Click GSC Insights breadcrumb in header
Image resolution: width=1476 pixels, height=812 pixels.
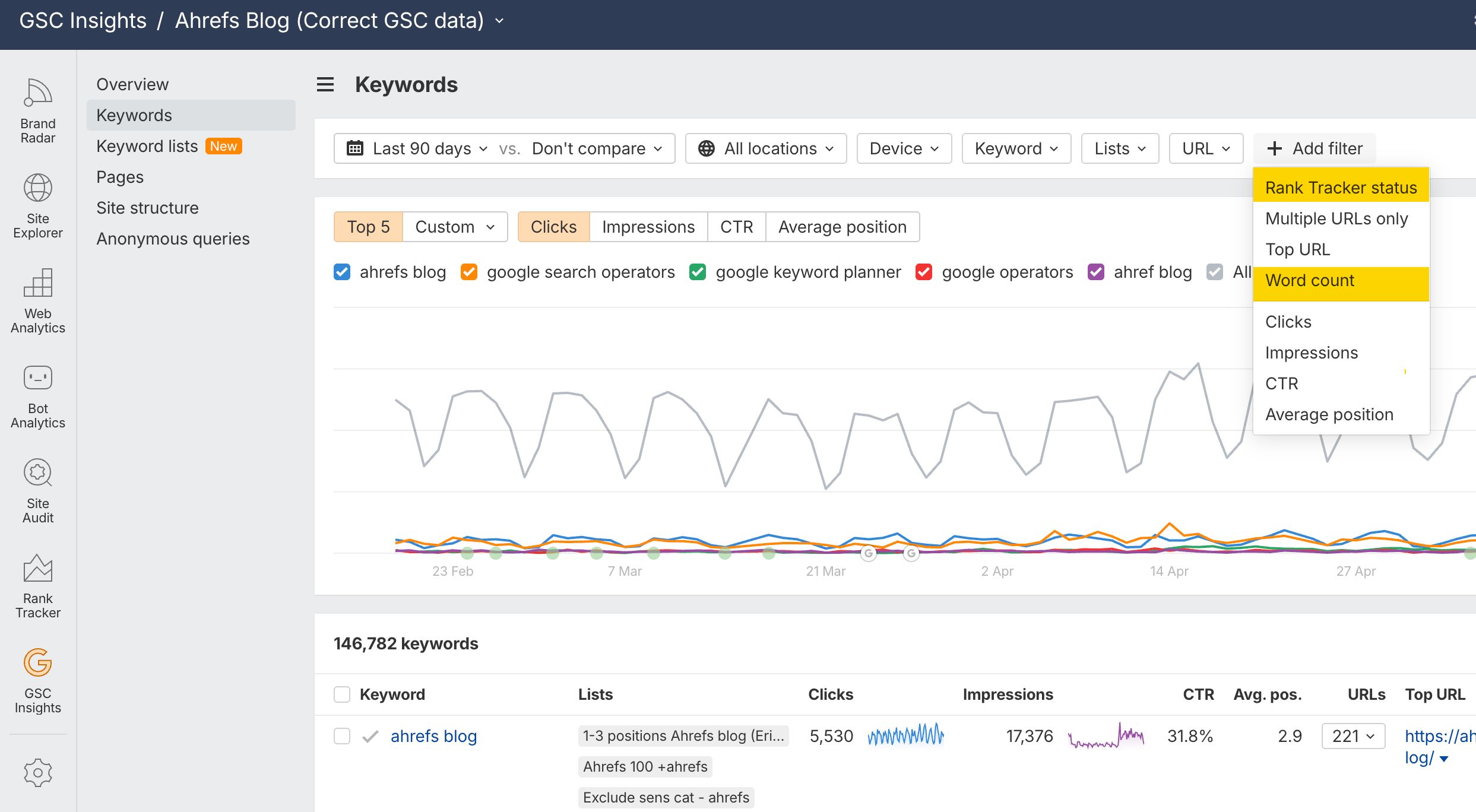[83, 21]
